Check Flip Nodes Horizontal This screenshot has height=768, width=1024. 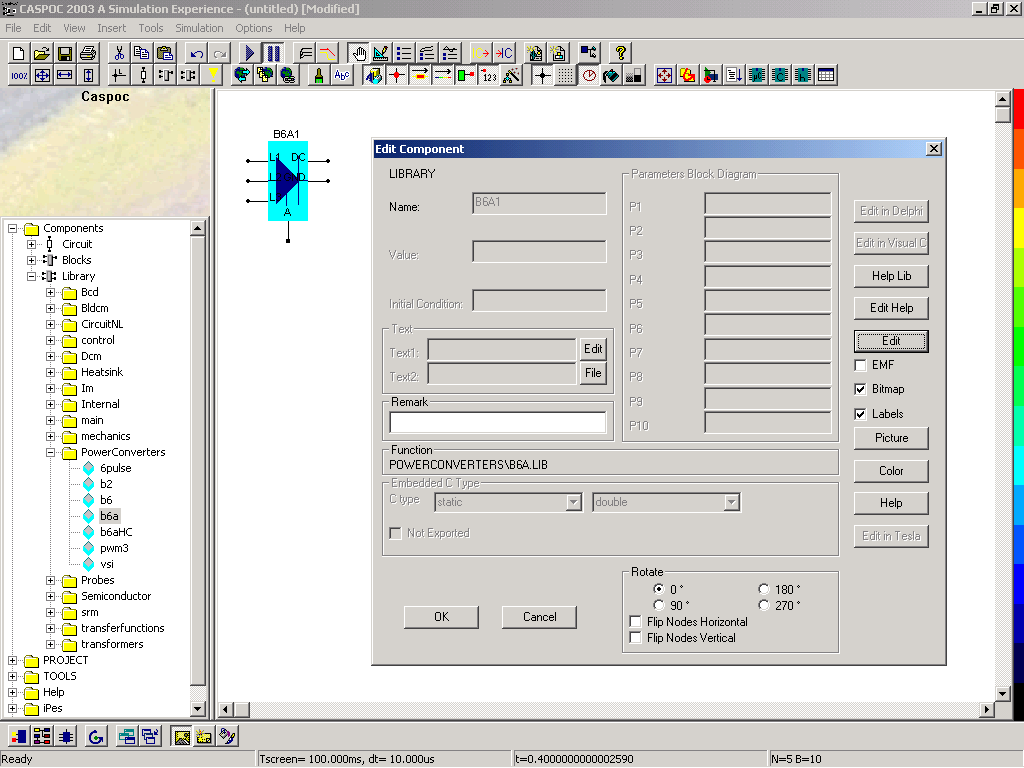635,622
